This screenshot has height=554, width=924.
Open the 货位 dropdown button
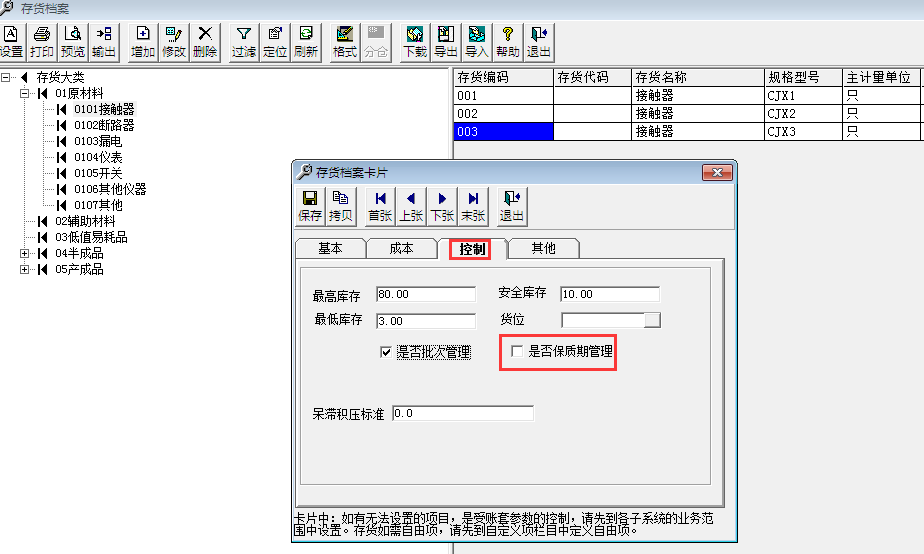pos(652,320)
